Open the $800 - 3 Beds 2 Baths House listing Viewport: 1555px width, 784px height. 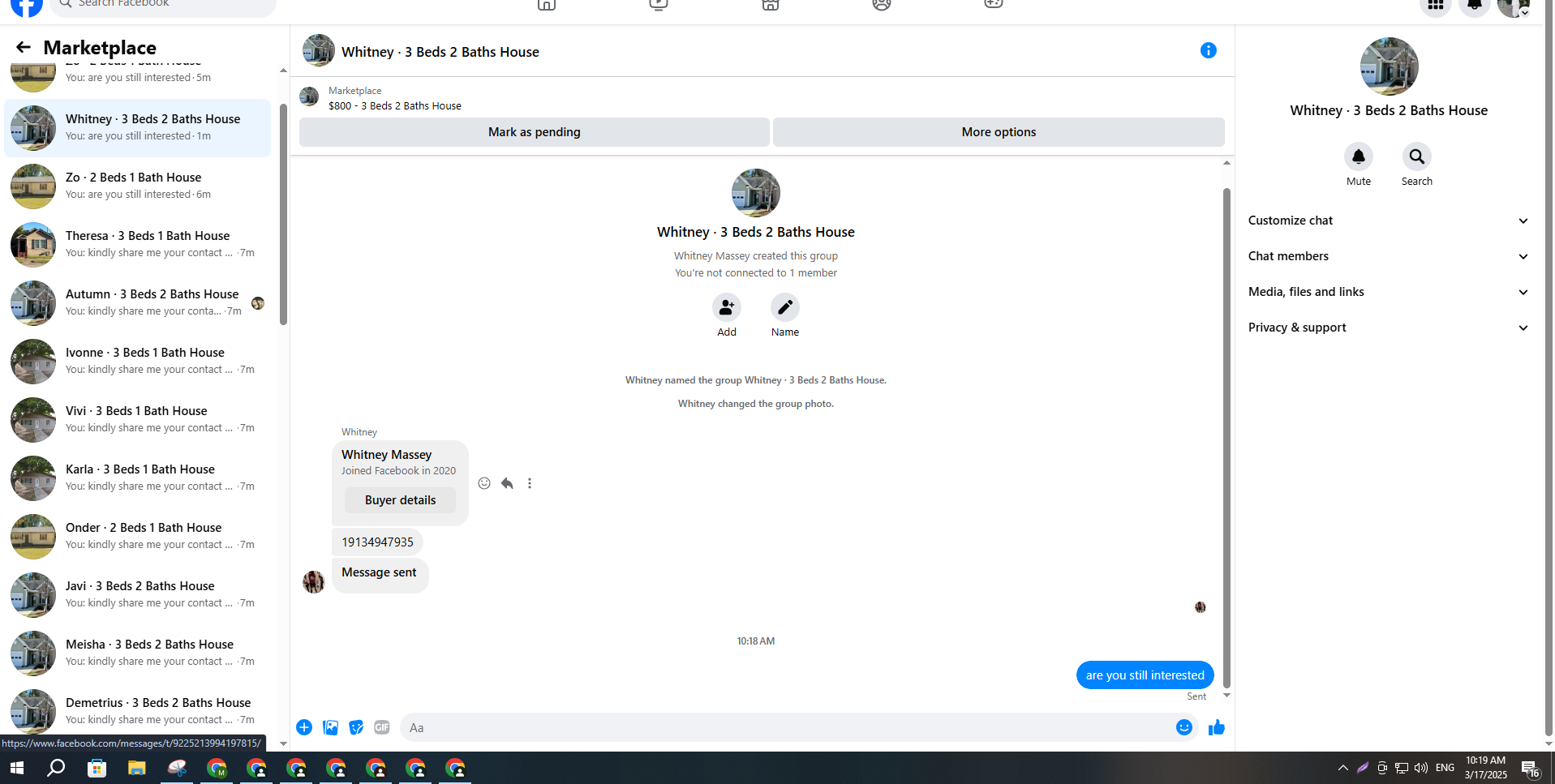[x=394, y=105]
